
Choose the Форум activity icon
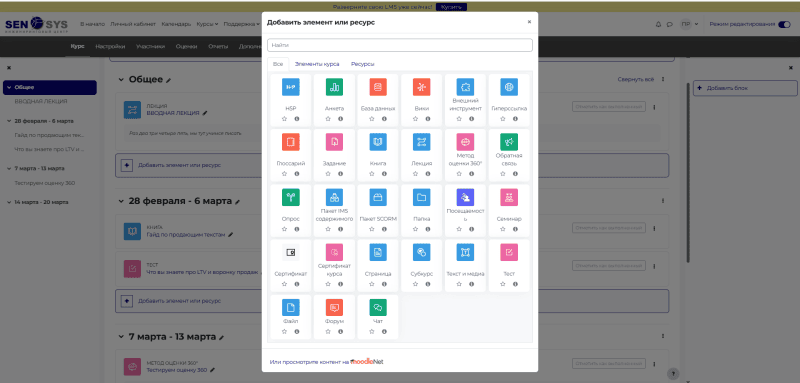tap(334, 308)
